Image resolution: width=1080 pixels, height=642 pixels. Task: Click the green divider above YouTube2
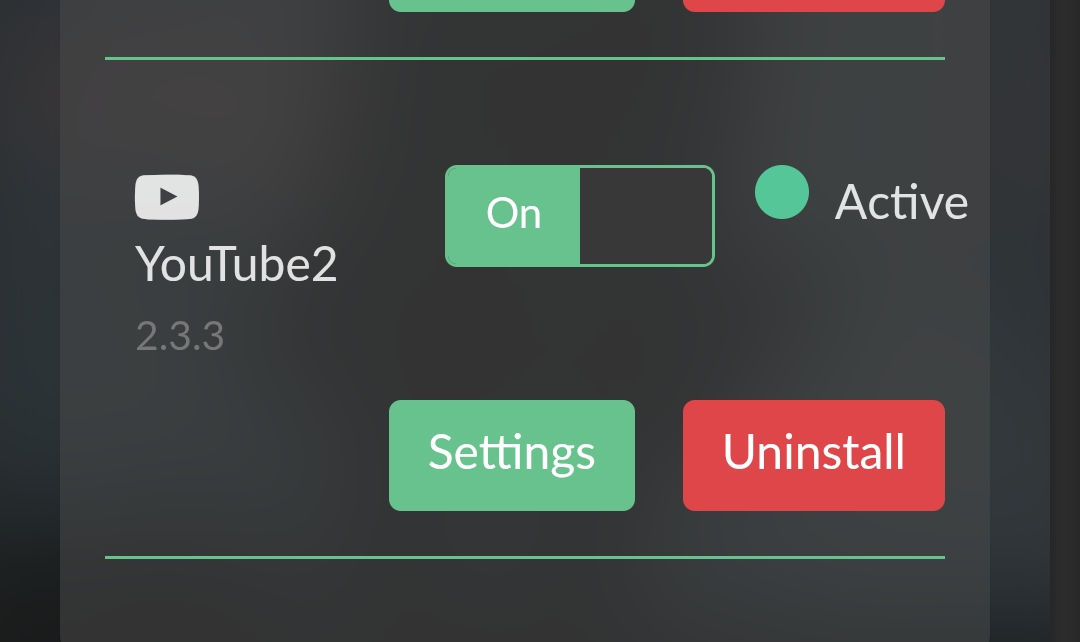(524, 59)
